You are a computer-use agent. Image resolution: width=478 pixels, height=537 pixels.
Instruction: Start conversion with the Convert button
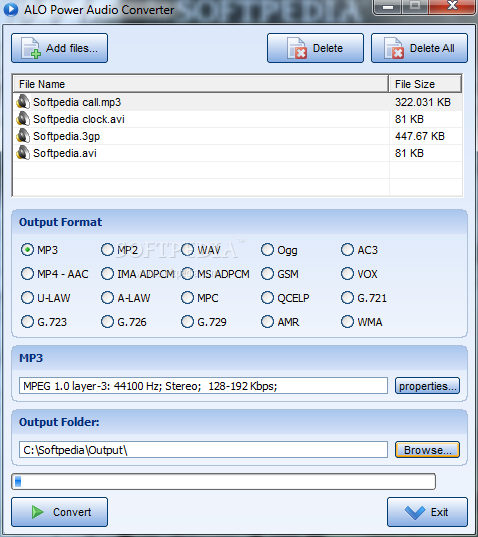(x=60, y=512)
